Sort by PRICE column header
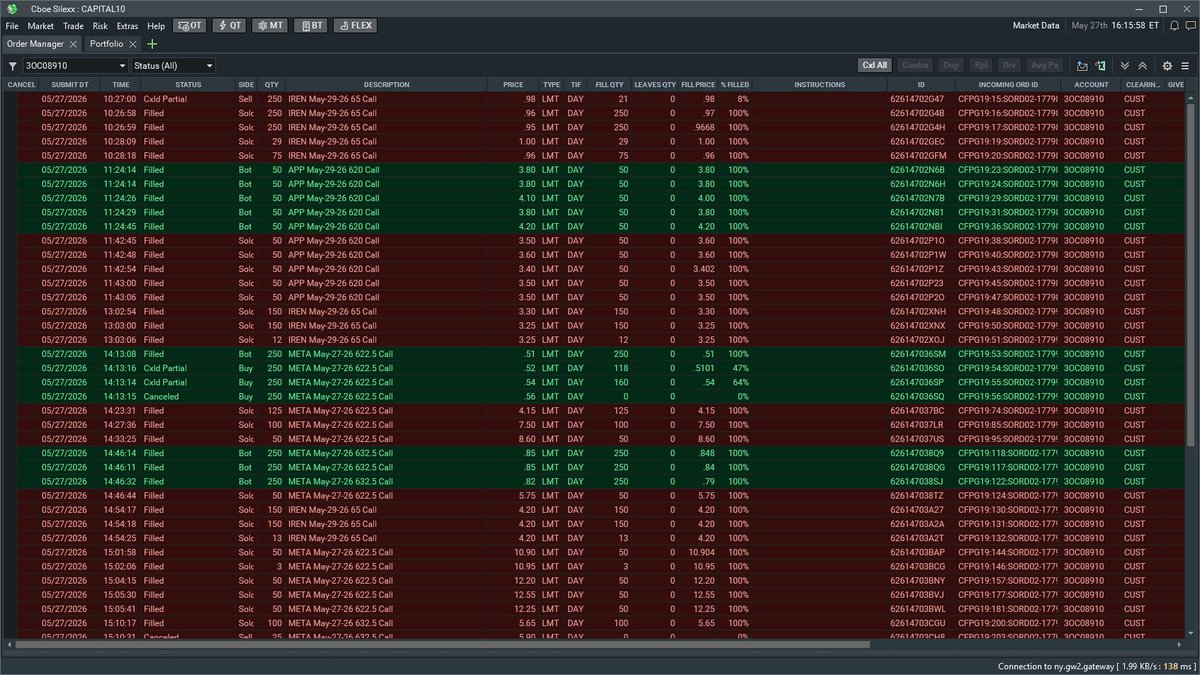The image size is (1200, 675). [x=513, y=85]
